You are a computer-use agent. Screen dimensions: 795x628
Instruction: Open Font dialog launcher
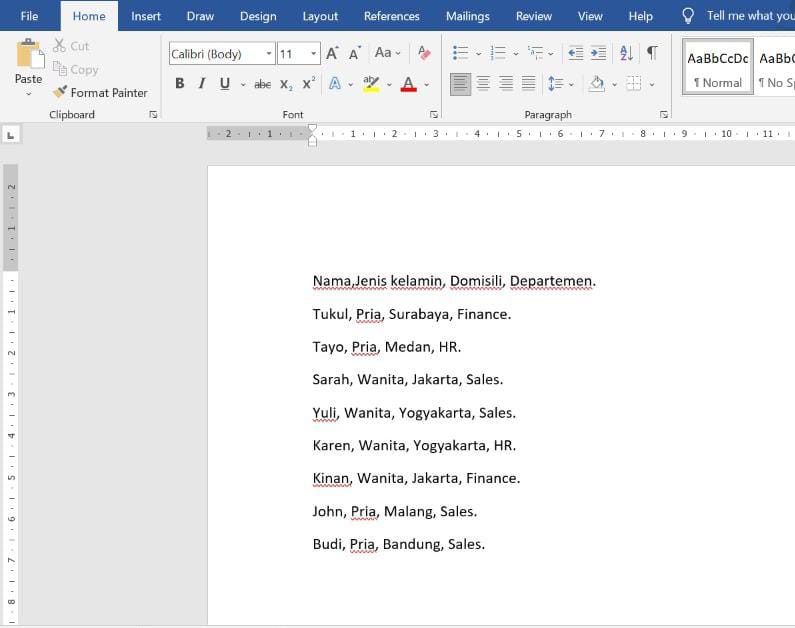coord(433,115)
